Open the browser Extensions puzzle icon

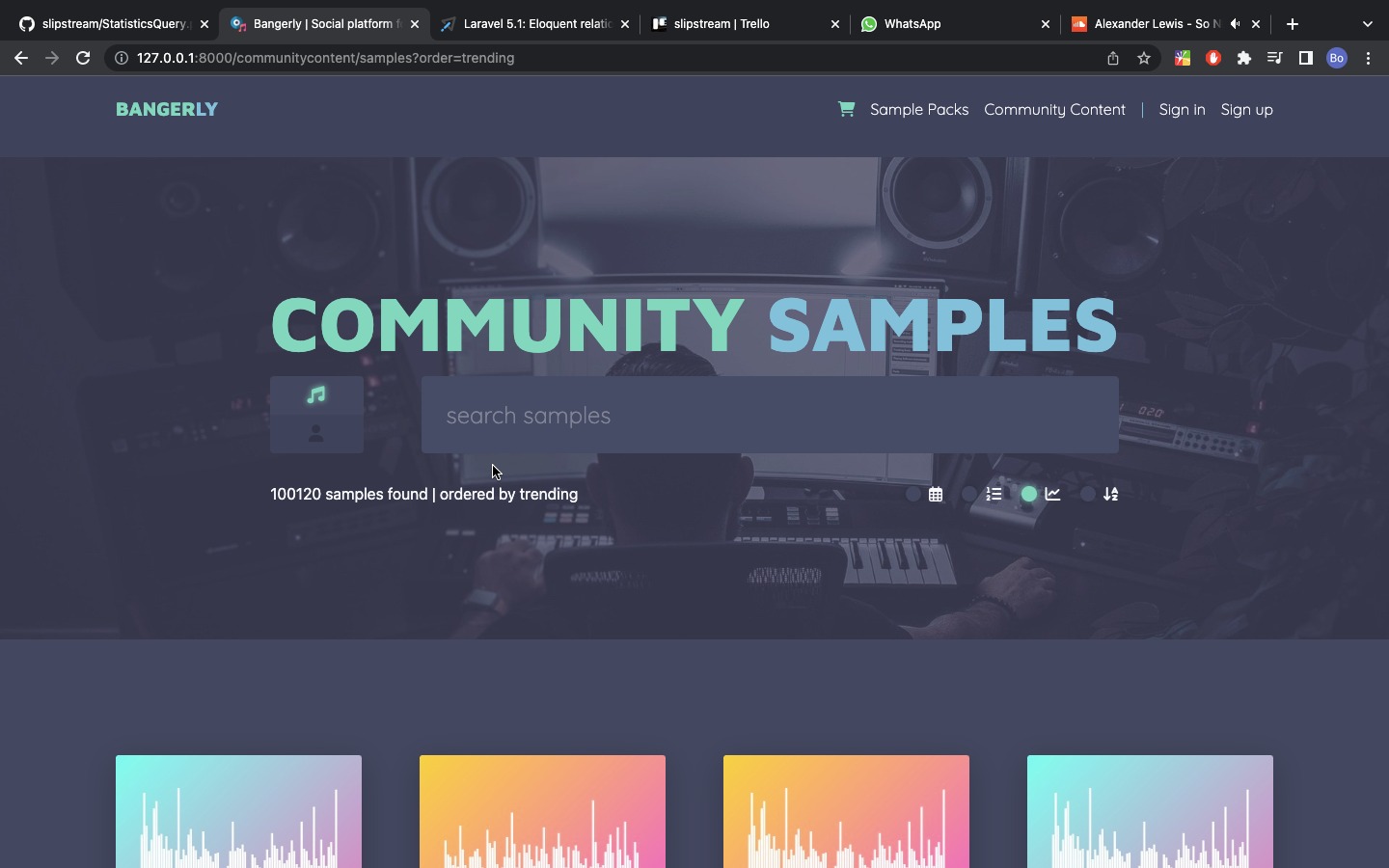pyautogui.click(x=1244, y=58)
